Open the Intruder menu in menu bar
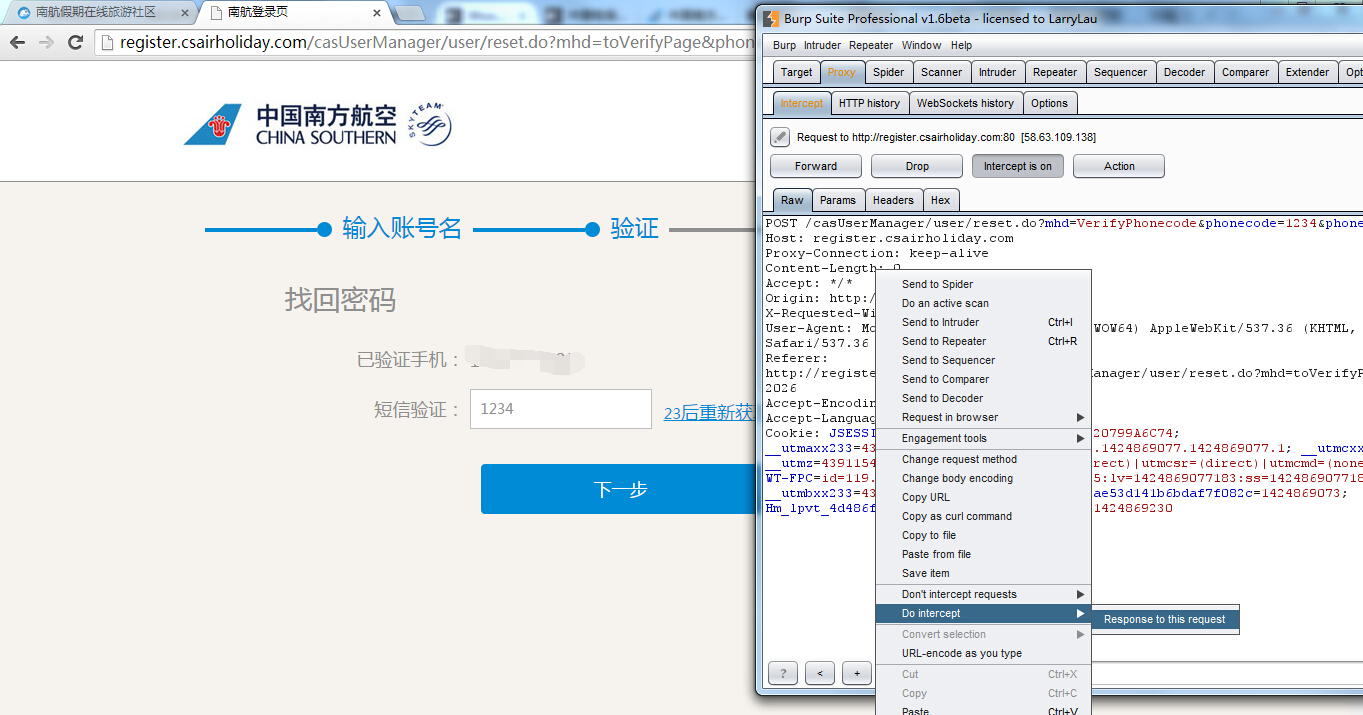Screen dimensions: 1363x715 (x=822, y=45)
